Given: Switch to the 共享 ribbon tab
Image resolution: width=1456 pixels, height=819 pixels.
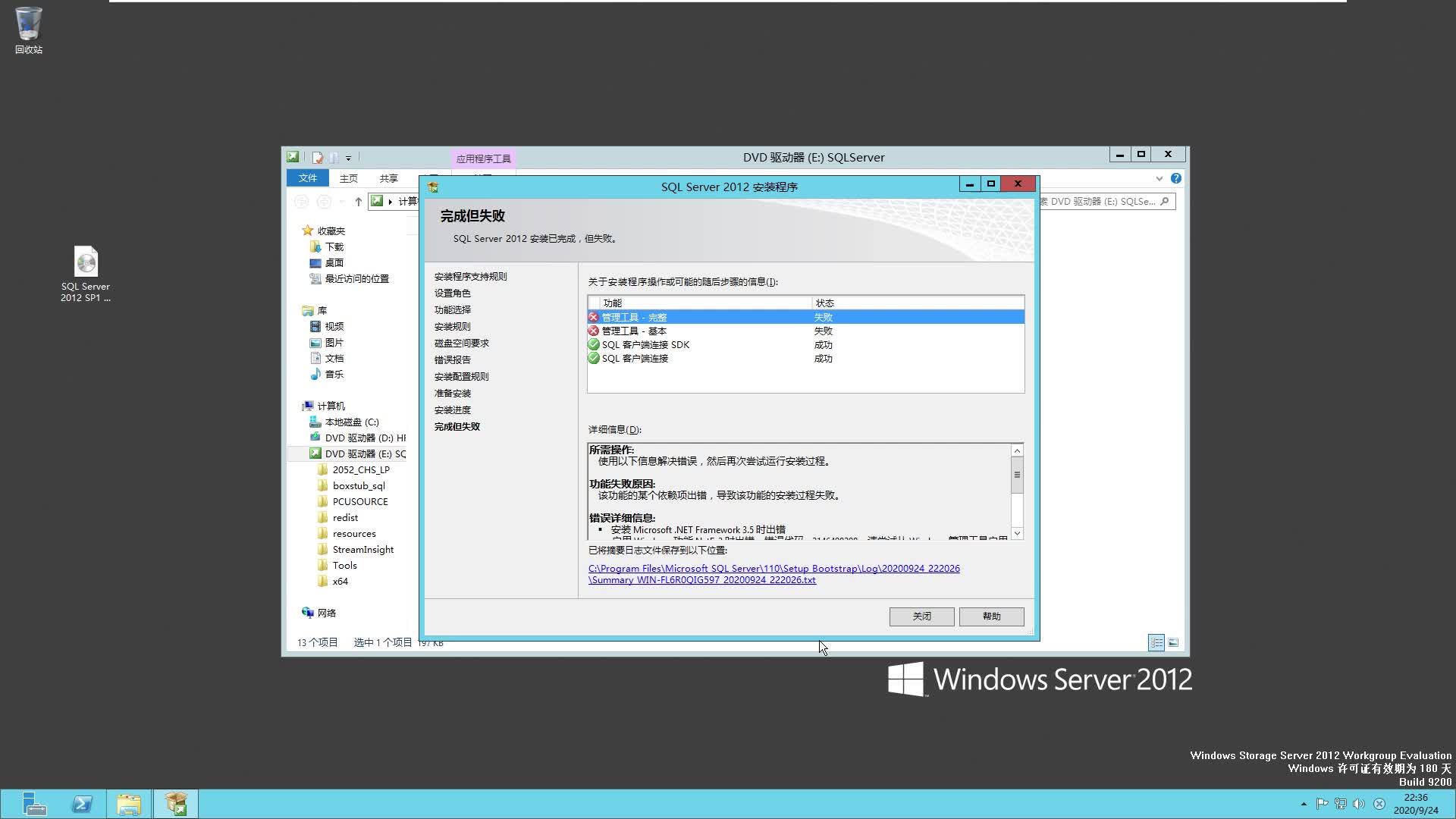Looking at the screenshot, I should 389,178.
